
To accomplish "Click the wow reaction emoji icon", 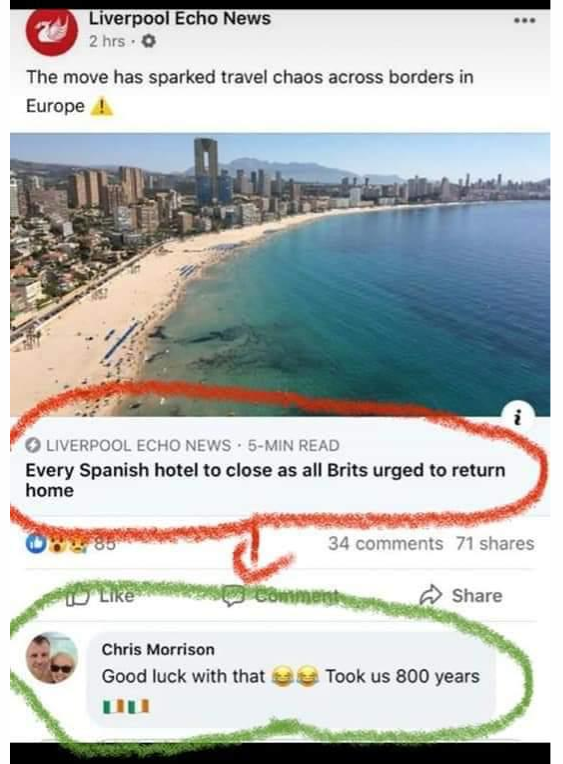I will pos(58,544).
